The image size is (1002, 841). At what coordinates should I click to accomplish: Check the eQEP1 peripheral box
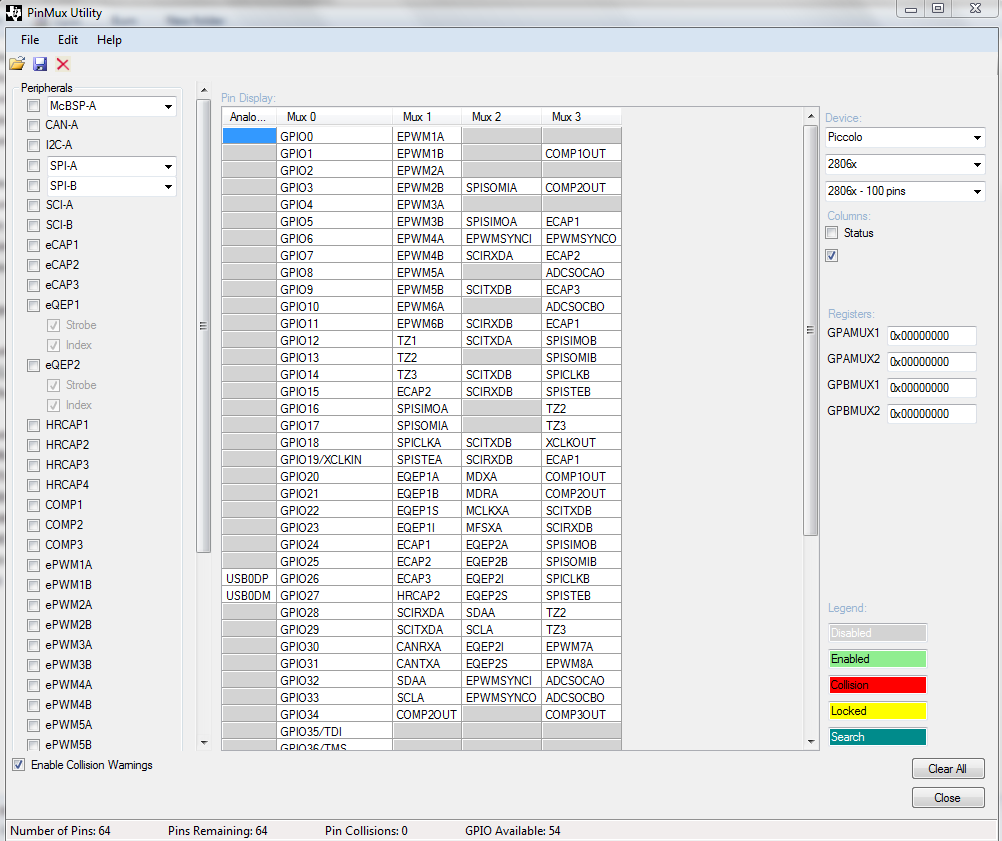34,305
